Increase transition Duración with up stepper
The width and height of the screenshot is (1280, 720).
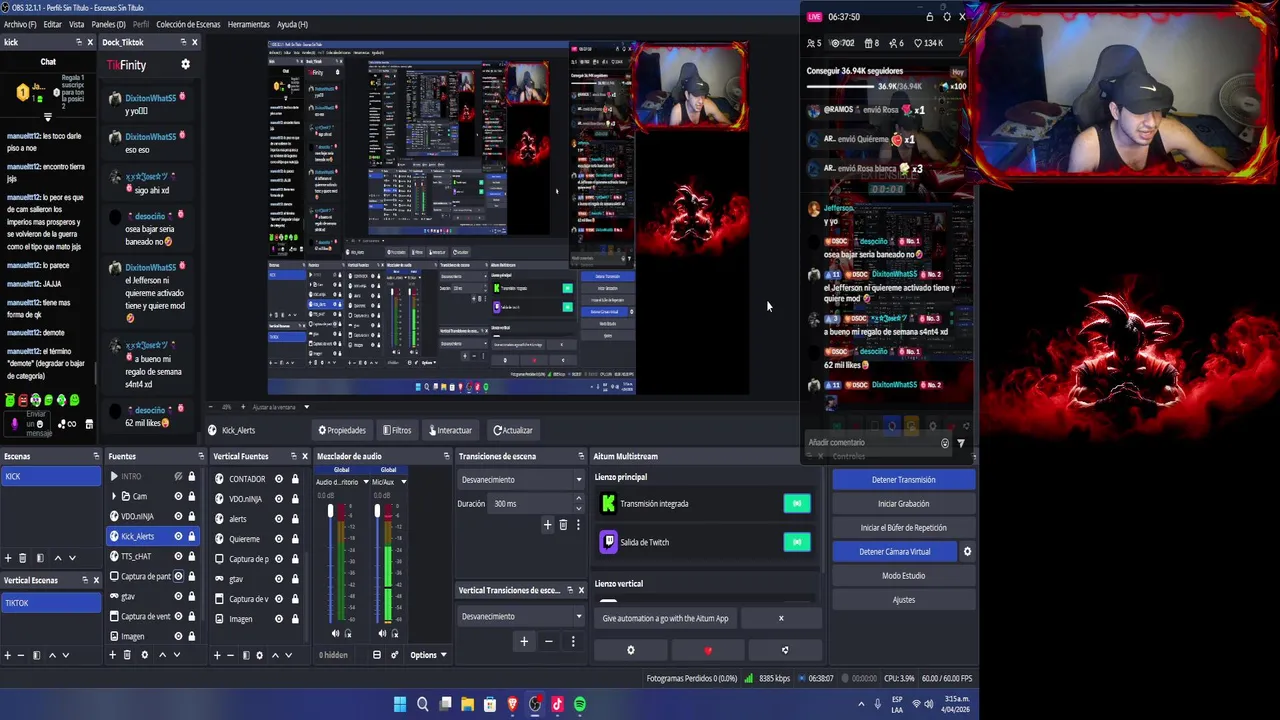tap(578, 500)
